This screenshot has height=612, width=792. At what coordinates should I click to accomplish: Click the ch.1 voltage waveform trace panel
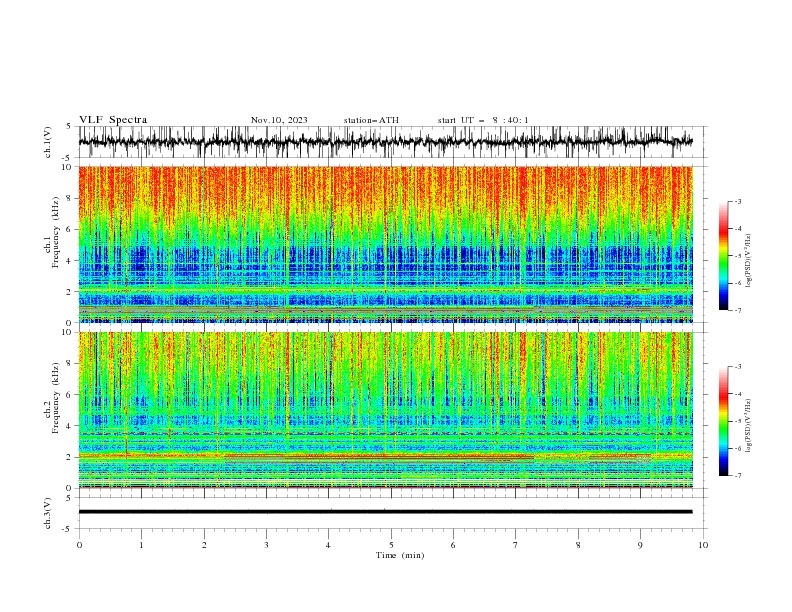coord(385,142)
